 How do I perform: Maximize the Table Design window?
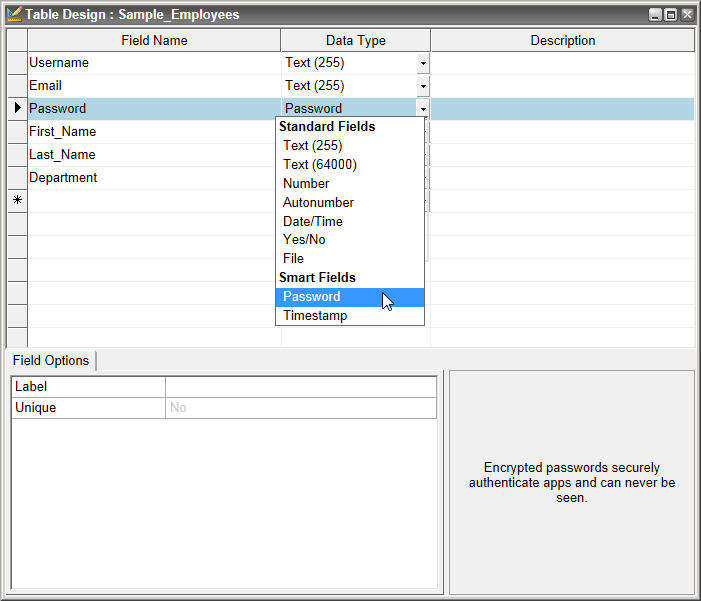tap(670, 15)
